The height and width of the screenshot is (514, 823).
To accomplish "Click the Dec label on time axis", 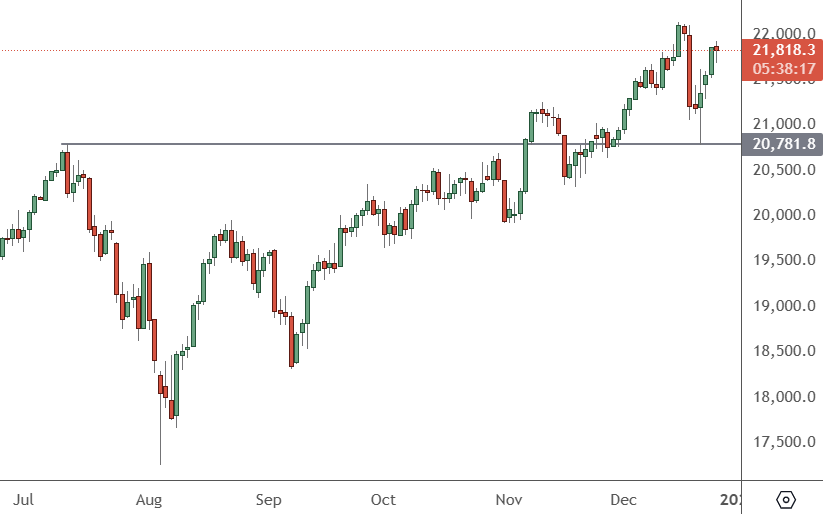I will pos(624,499).
